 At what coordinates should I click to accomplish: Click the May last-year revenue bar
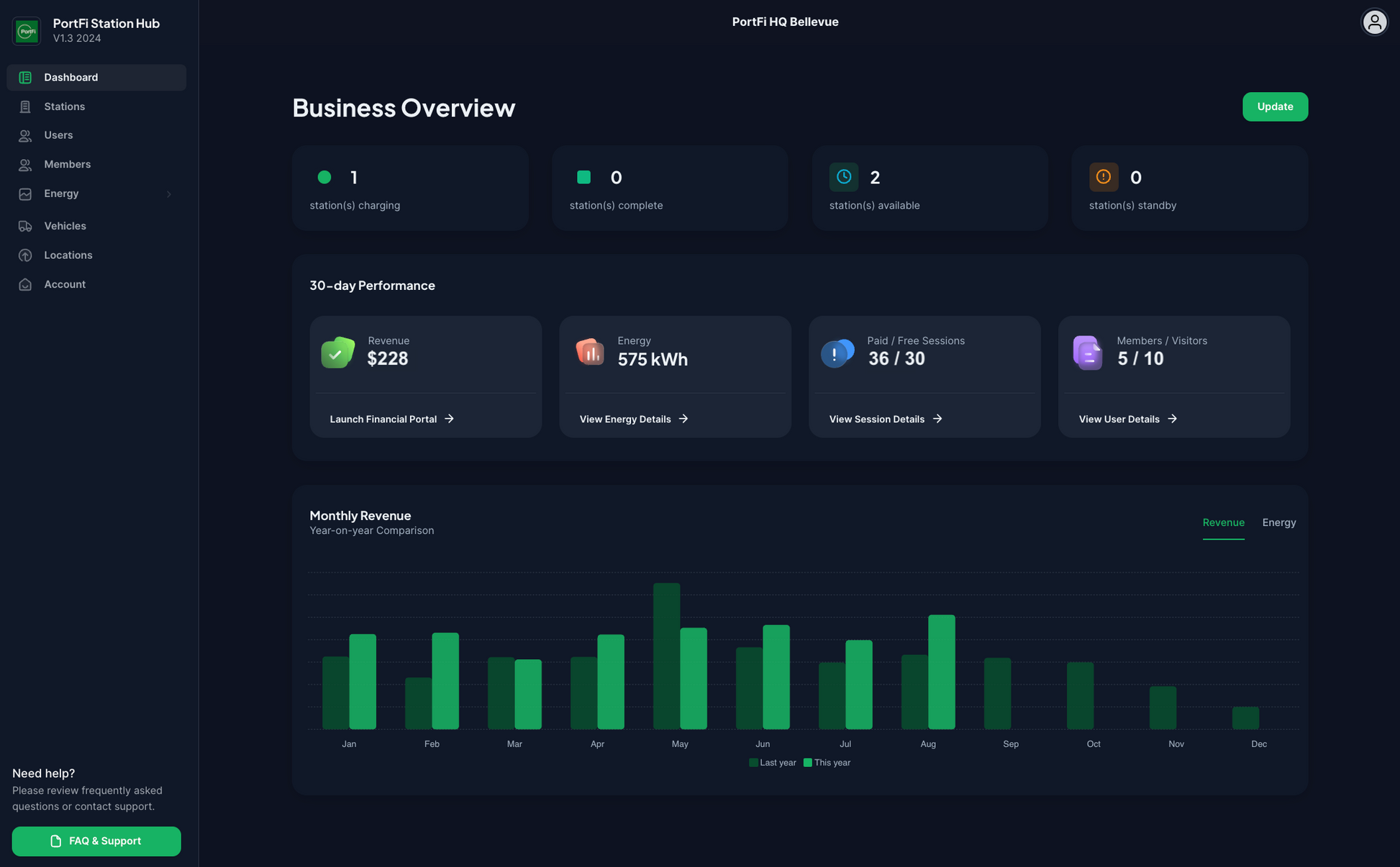tap(666, 655)
